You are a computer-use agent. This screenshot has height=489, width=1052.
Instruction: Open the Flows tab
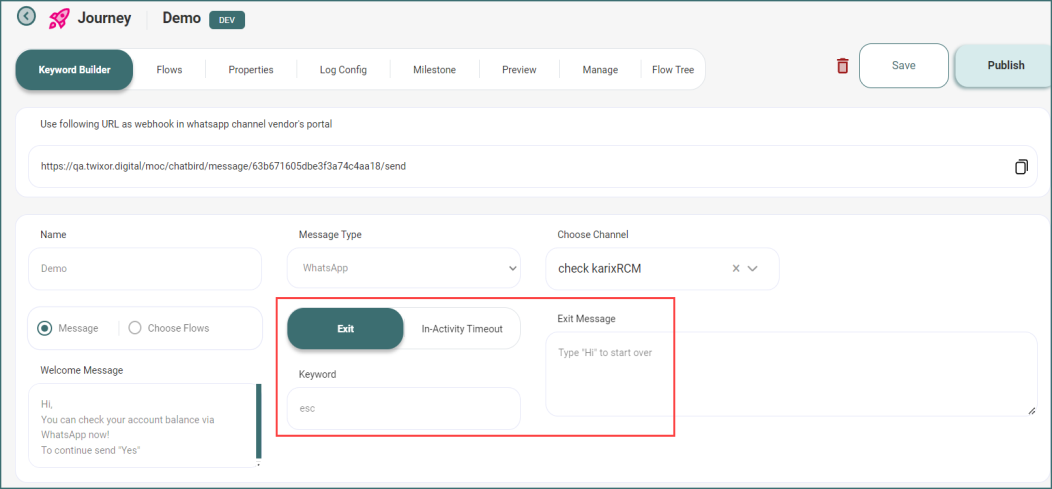pyautogui.click(x=169, y=70)
